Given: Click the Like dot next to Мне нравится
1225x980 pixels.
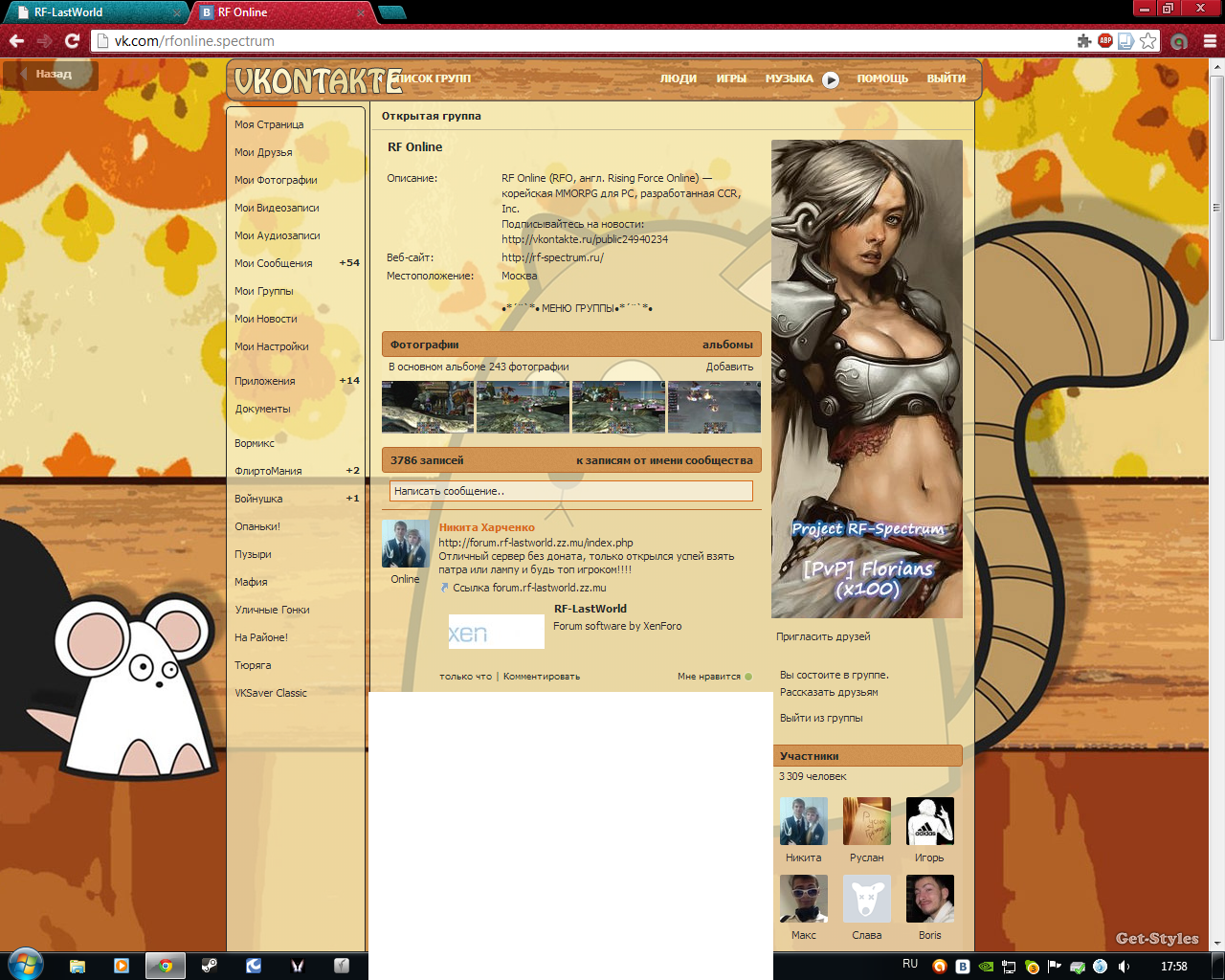Looking at the screenshot, I should coord(748,677).
